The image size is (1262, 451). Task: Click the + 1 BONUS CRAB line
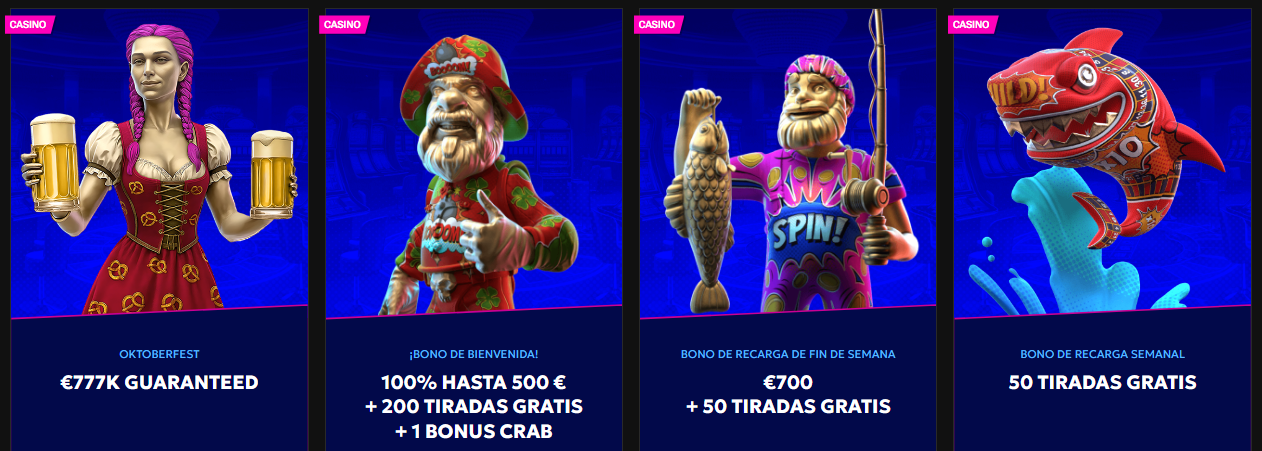coord(474,432)
